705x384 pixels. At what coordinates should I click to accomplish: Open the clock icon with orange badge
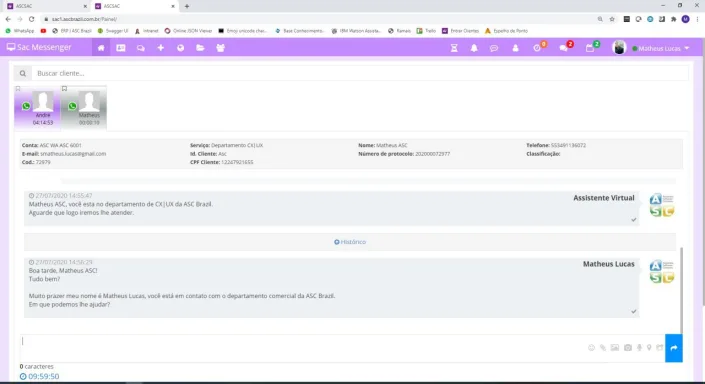point(538,47)
